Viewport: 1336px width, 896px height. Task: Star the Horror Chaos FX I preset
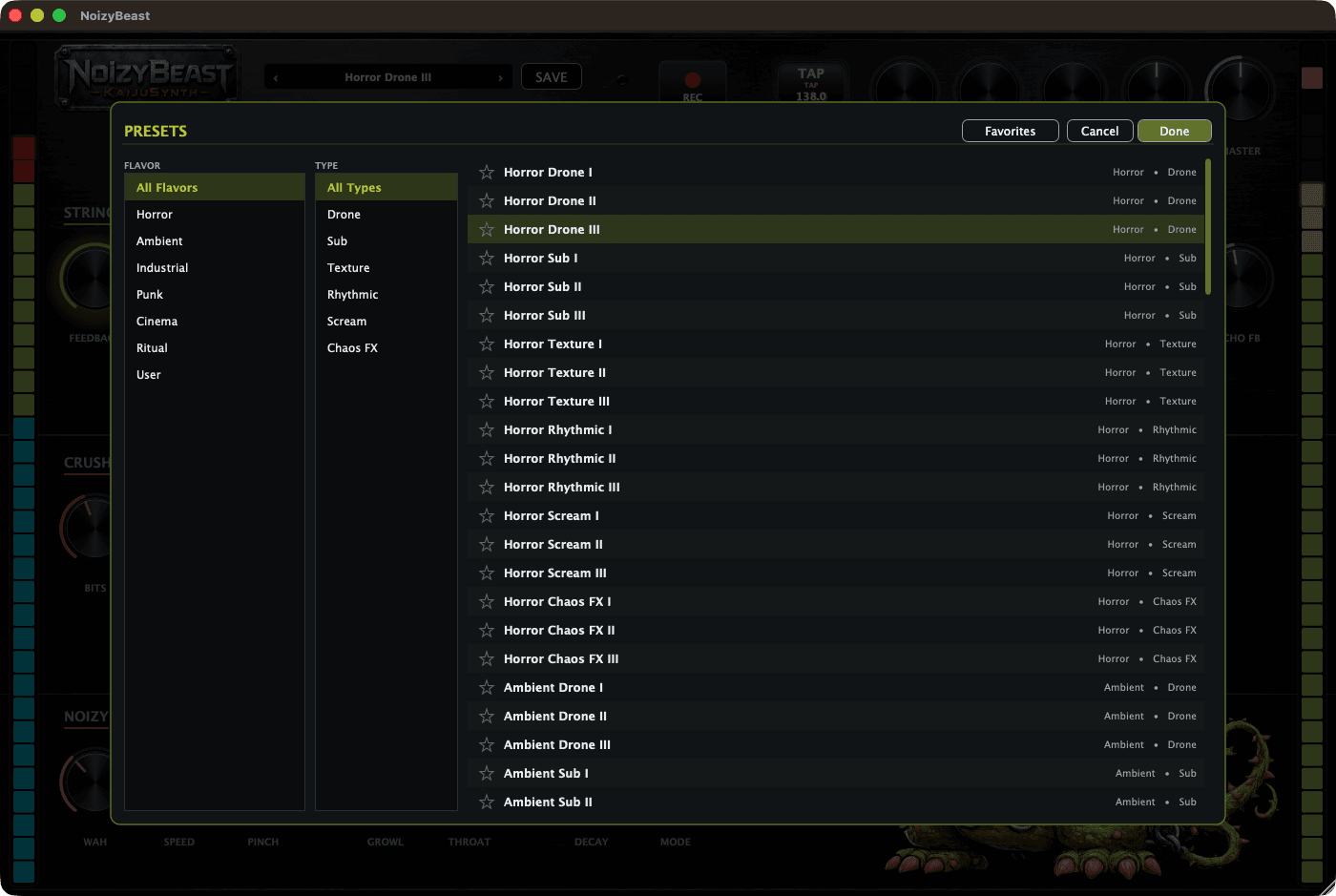(x=487, y=602)
